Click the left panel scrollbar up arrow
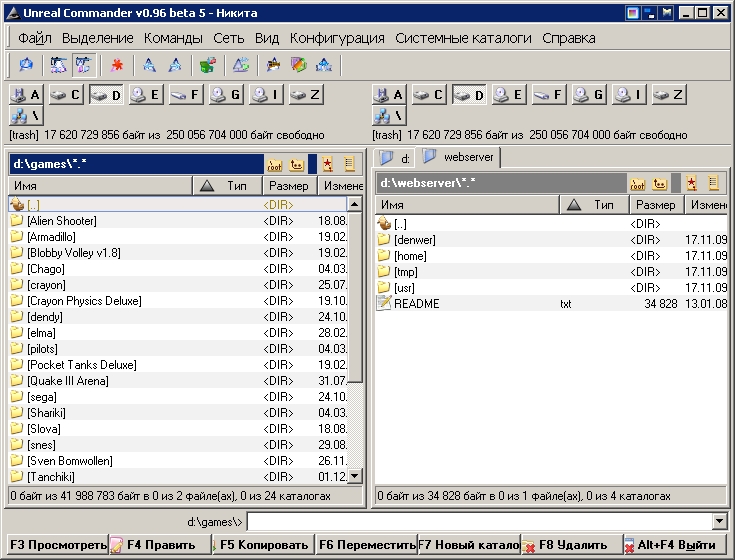 click(x=355, y=204)
